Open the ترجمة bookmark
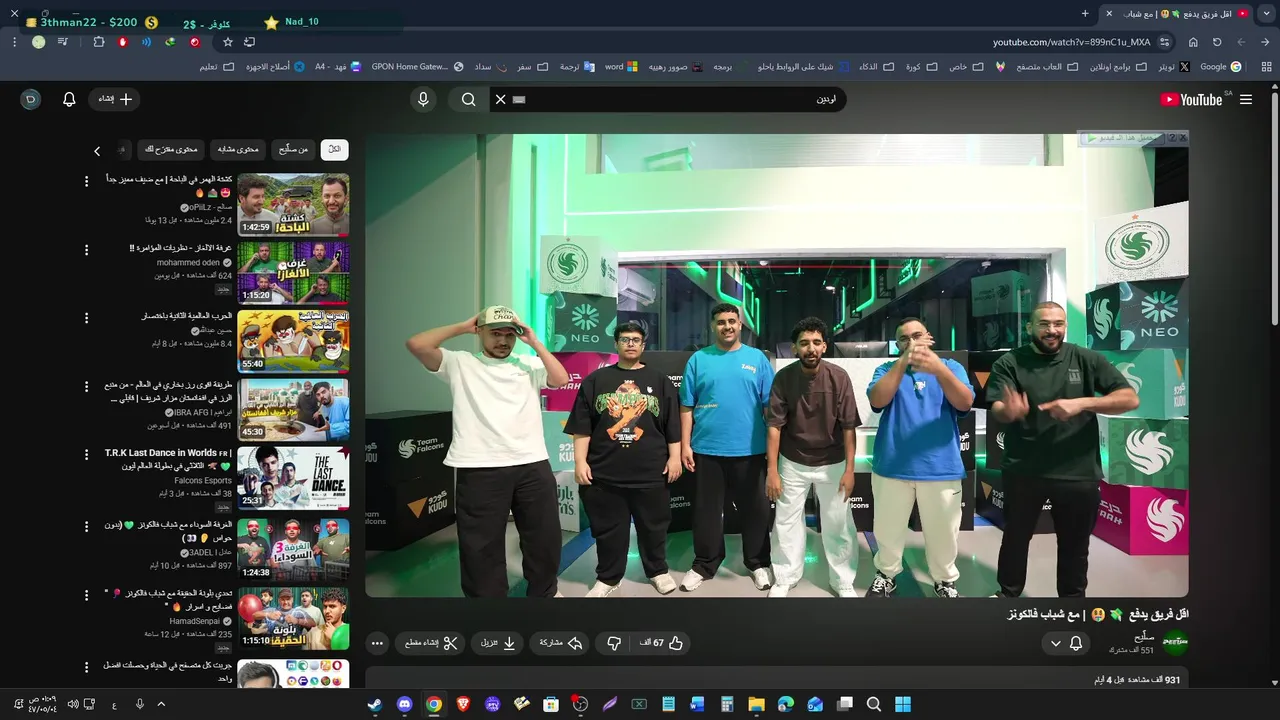1280x720 pixels. coord(576,67)
